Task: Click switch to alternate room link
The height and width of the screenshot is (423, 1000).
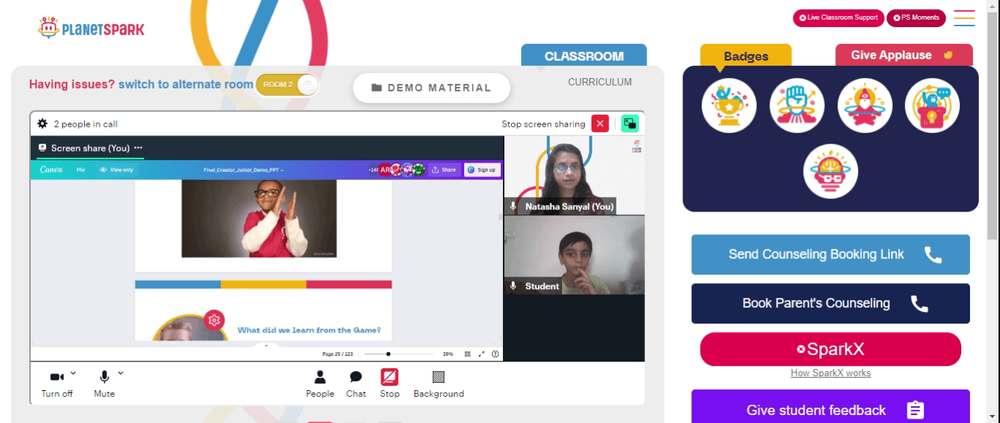Action: pyautogui.click(x=186, y=84)
